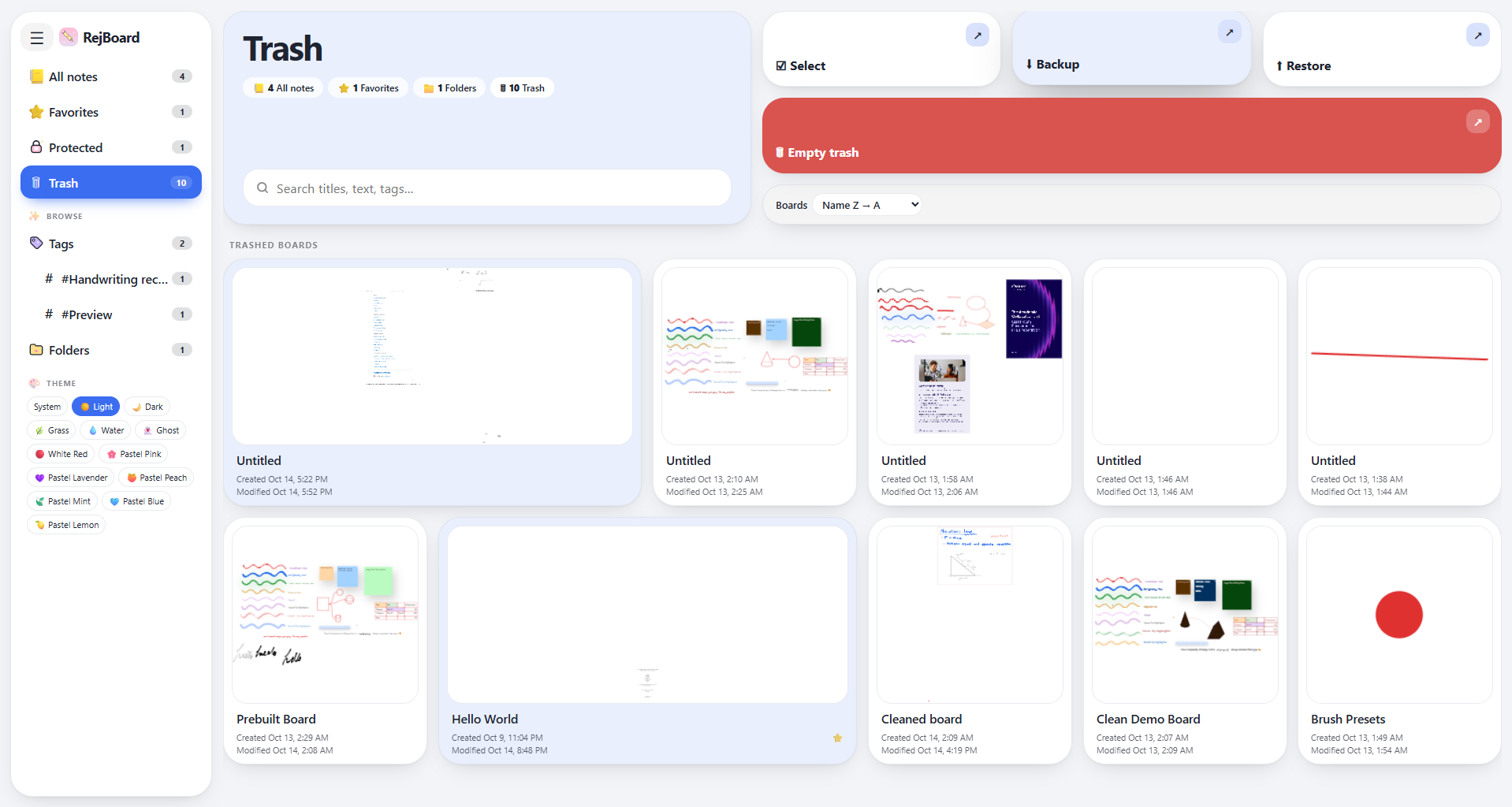Click the RejBoard logo icon
Viewport: 1512px width, 807px height.
pyautogui.click(x=69, y=37)
